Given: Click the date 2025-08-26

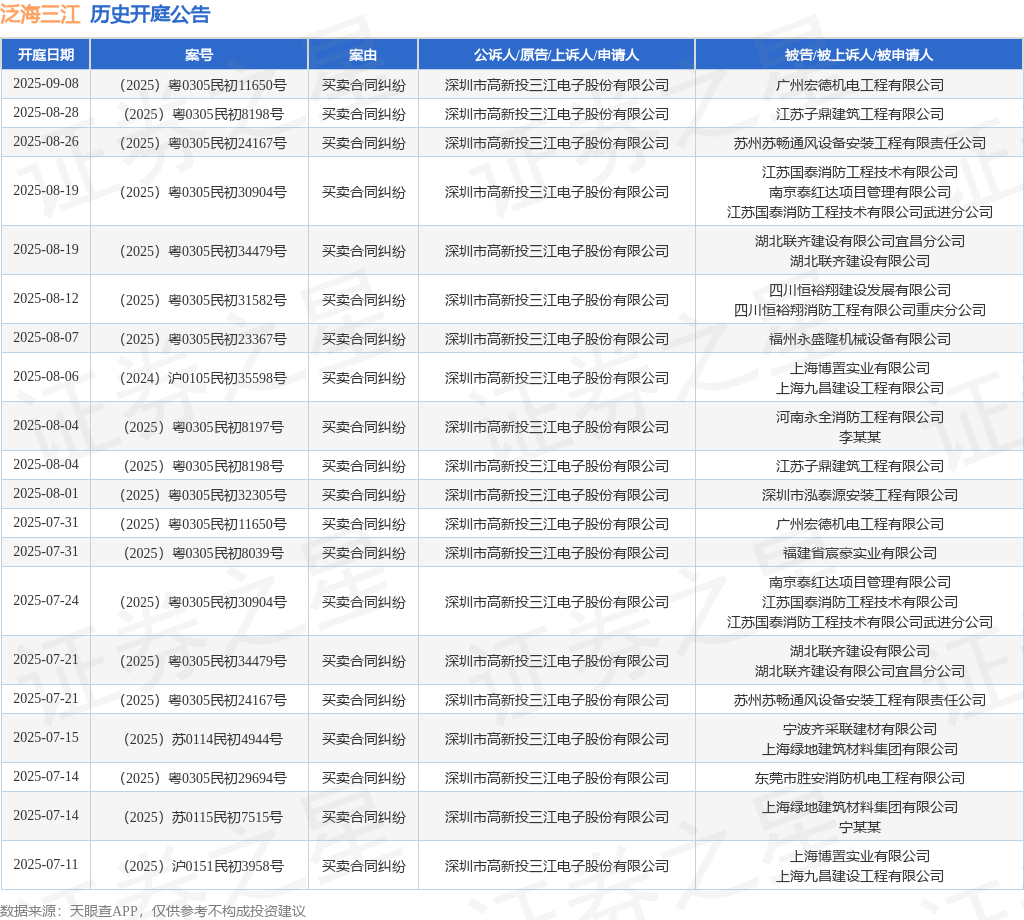Looking at the screenshot, I should 46,141.
